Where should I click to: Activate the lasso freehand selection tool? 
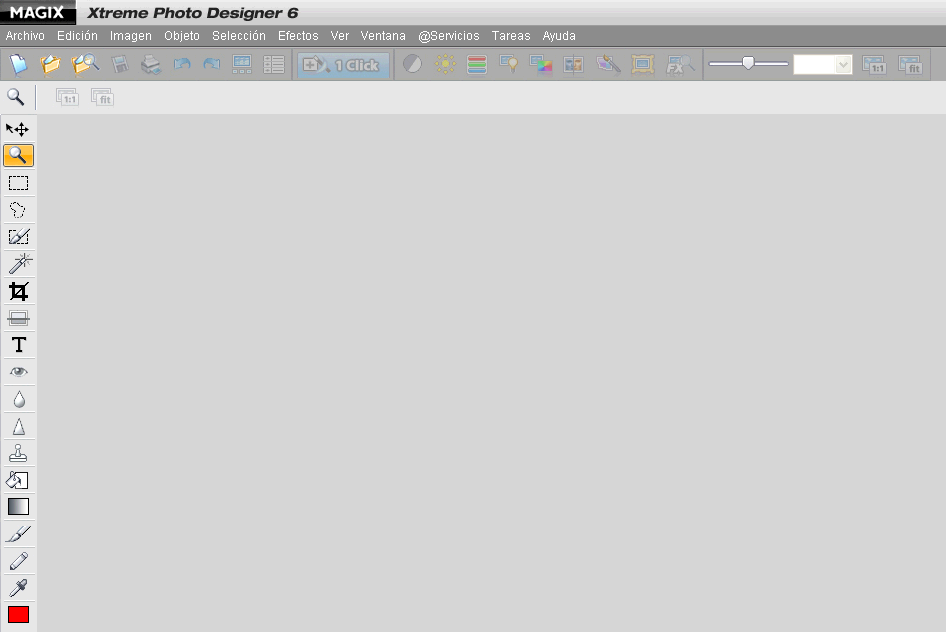pyautogui.click(x=18, y=210)
